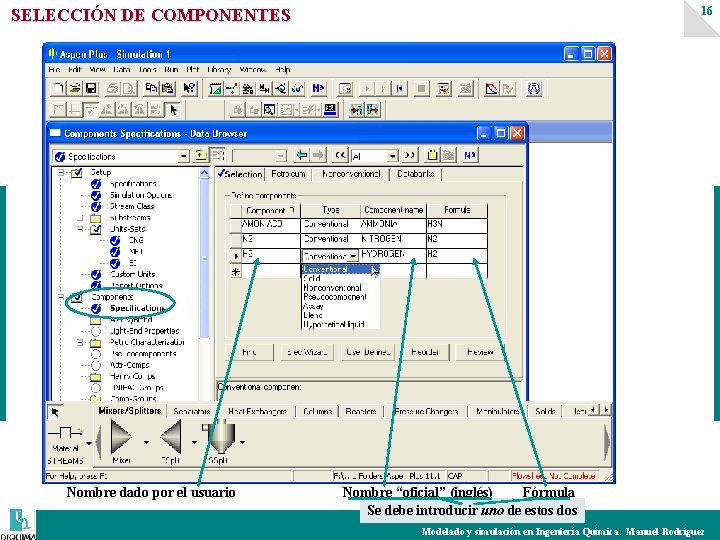Click the empty Component ID cell in new row
This screenshot has height=540, width=720.
pyautogui.click(x=271, y=271)
